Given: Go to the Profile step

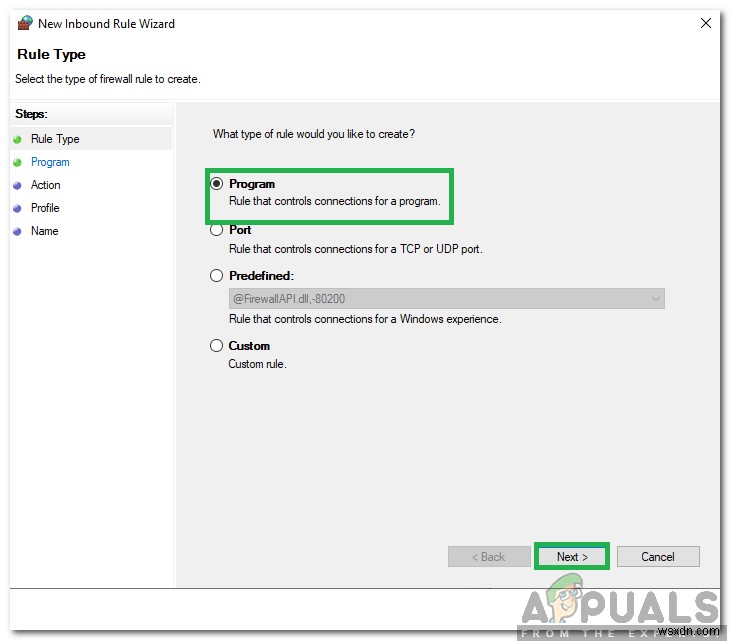Looking at the screenshot, I should 45,208.
